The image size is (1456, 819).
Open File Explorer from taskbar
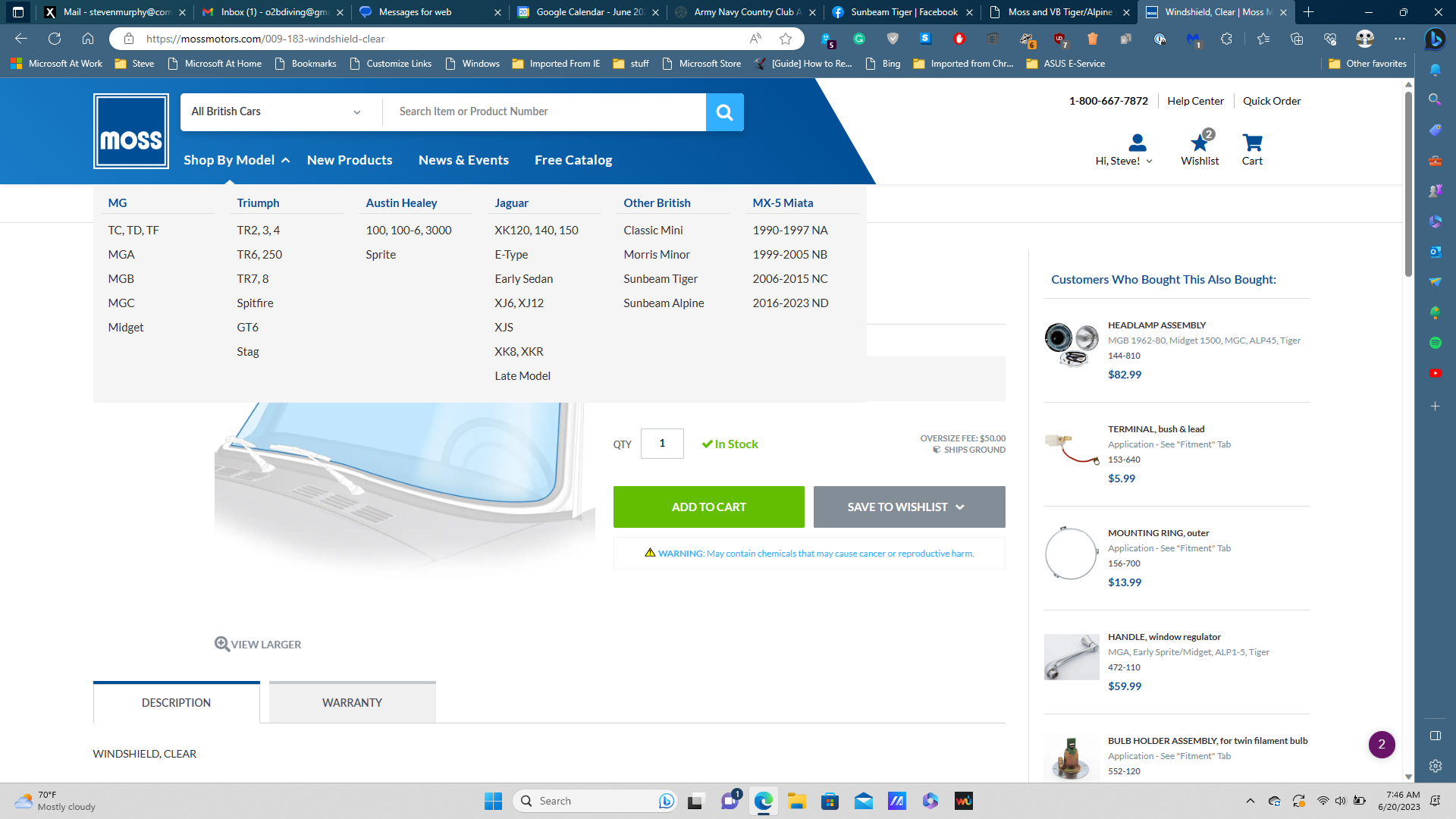(796, 801)
